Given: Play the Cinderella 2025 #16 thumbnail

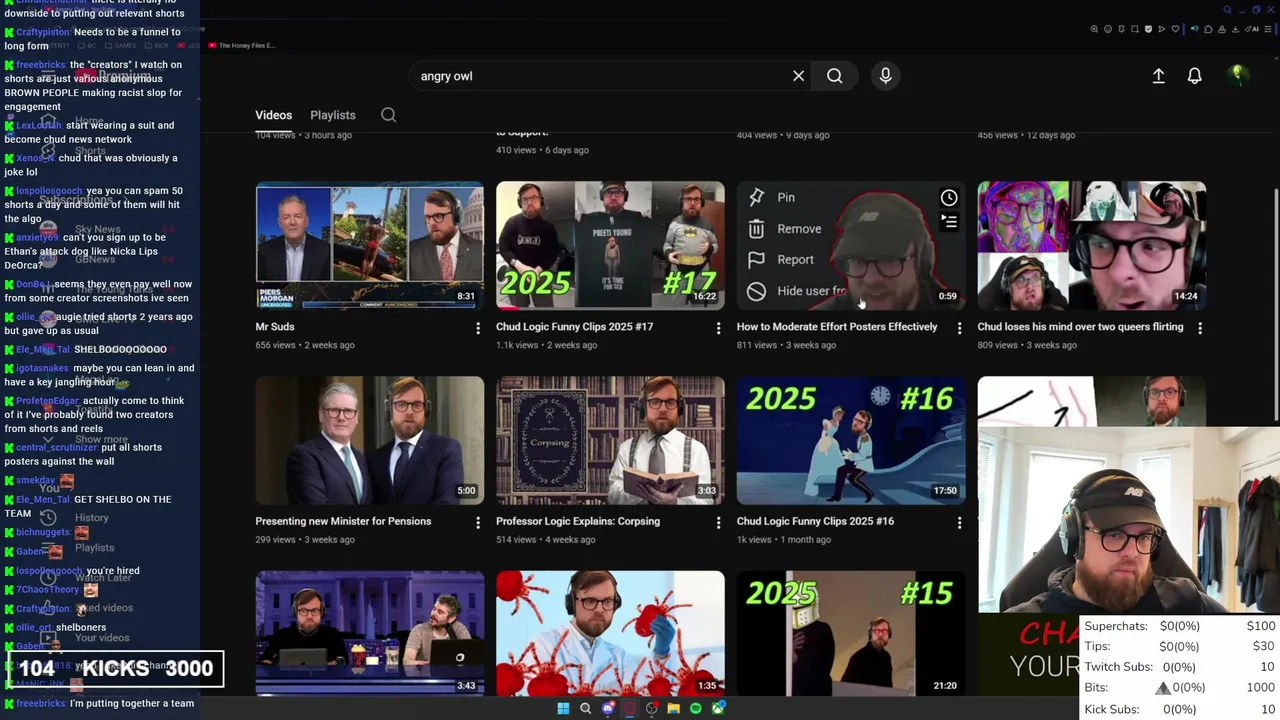Looking at the screenshot, I should (851, 440).
